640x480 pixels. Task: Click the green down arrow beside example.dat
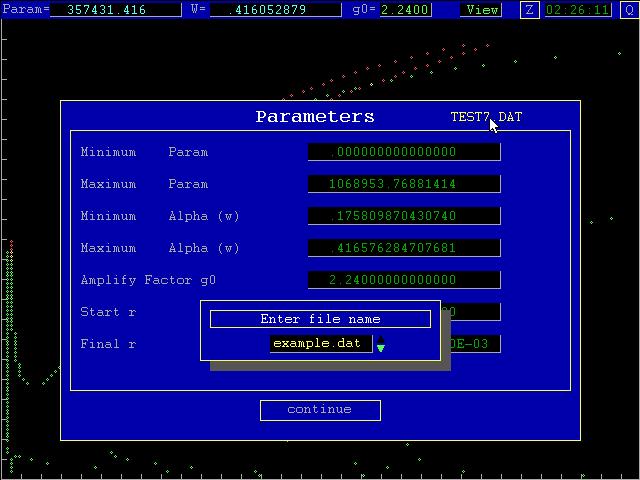380,348
